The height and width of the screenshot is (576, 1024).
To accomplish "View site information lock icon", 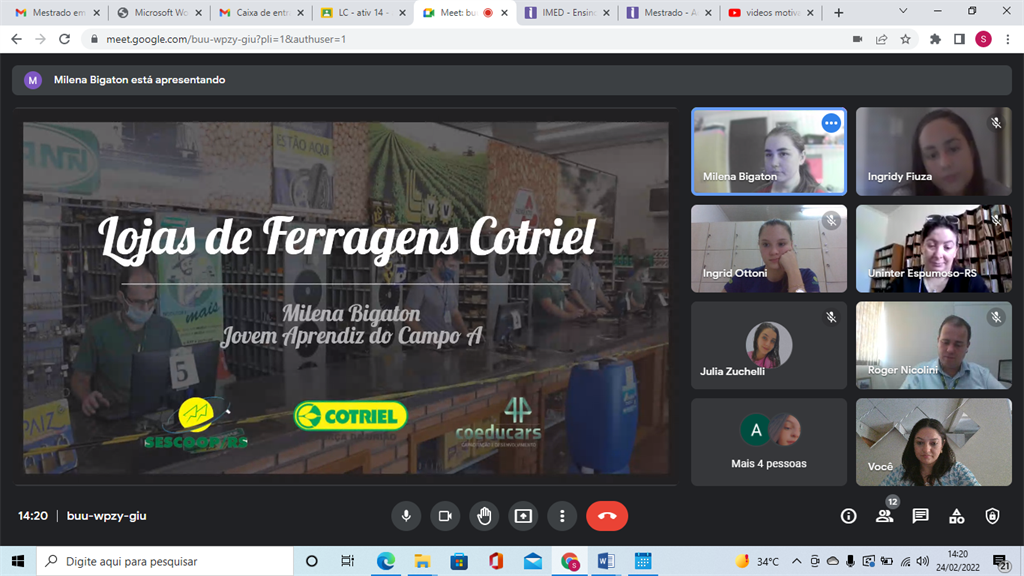I will (x=94, y=39).
